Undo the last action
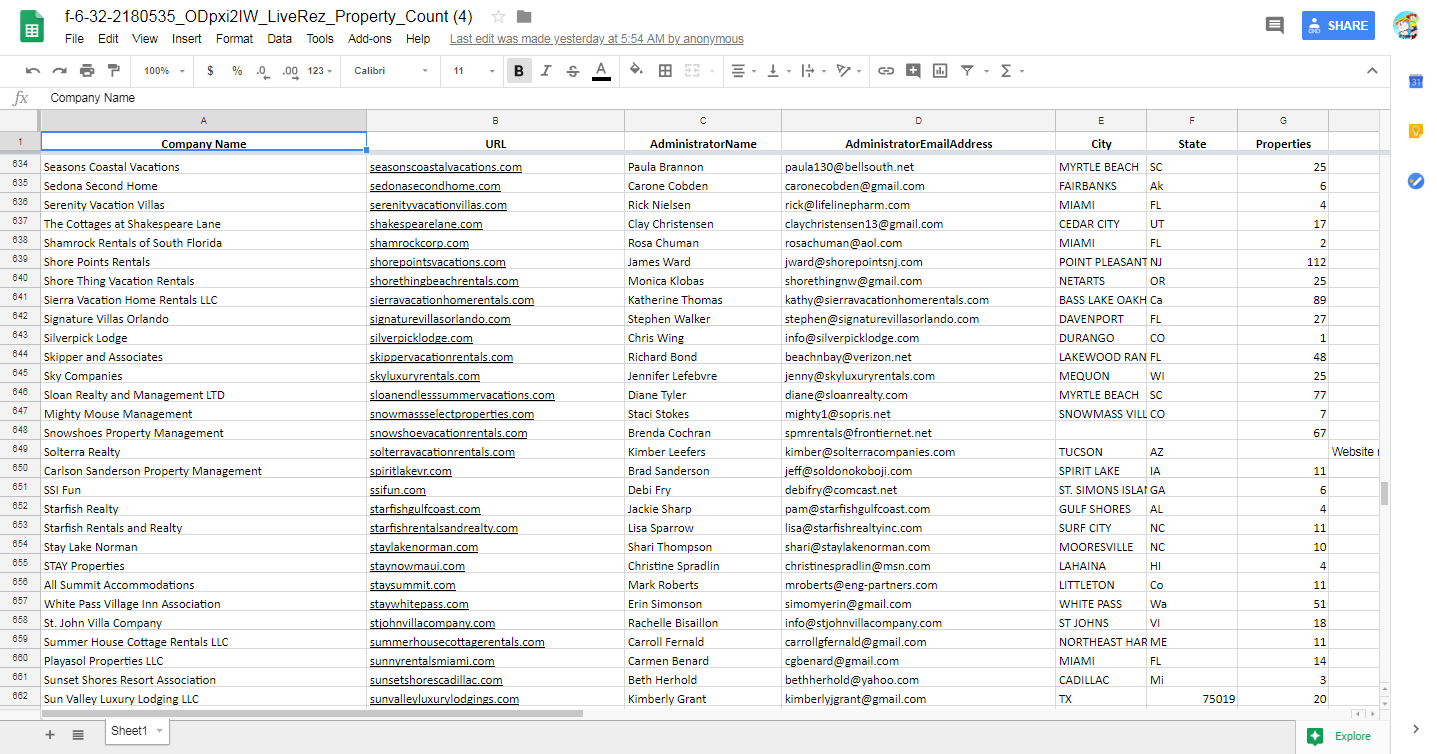 point(33,71)
